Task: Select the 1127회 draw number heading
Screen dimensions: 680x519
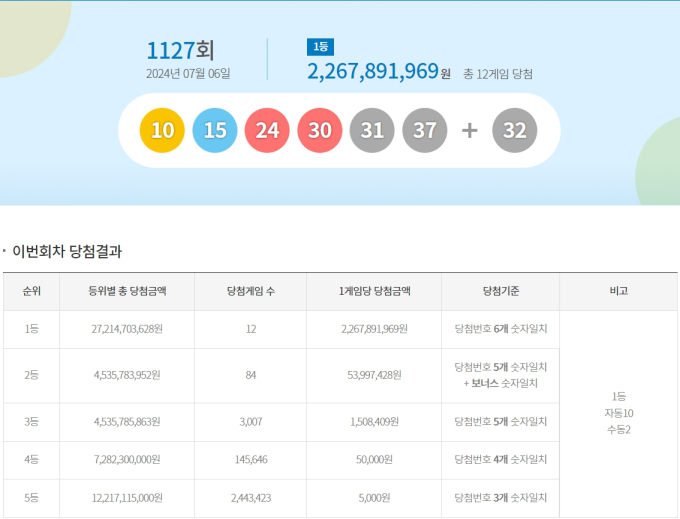Action: point(180,51)
